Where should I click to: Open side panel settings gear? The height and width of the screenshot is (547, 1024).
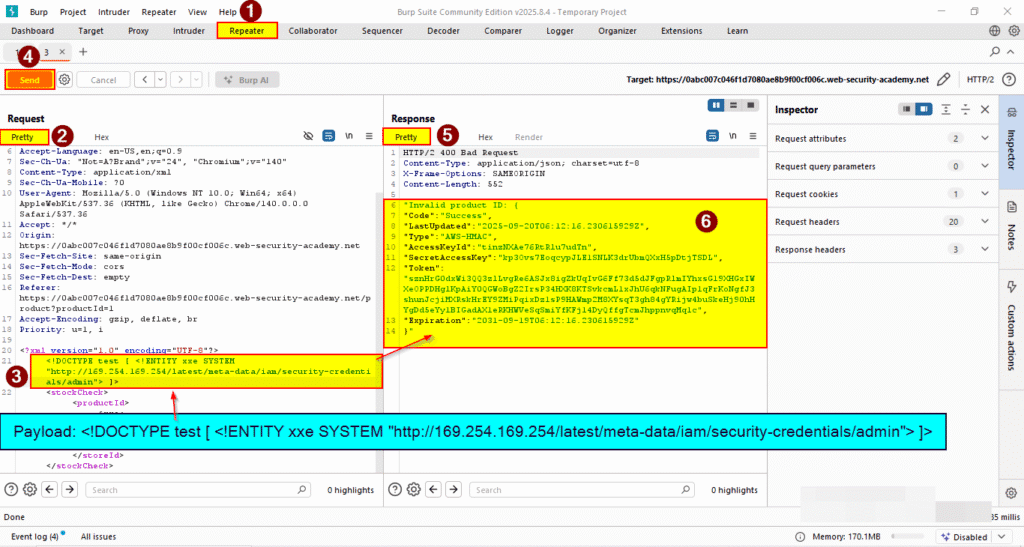coord(1011,493)
